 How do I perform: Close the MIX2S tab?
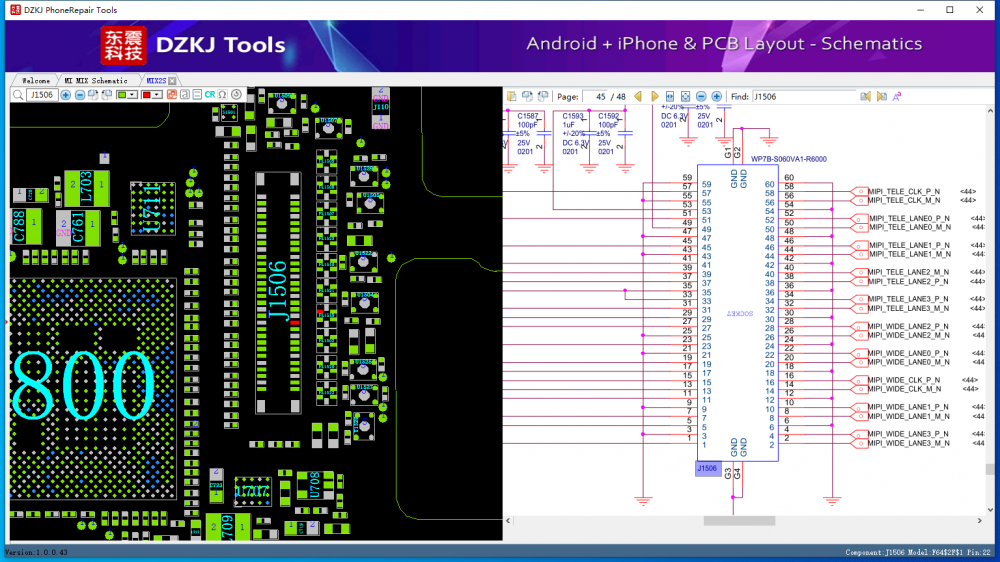point(172,80)
